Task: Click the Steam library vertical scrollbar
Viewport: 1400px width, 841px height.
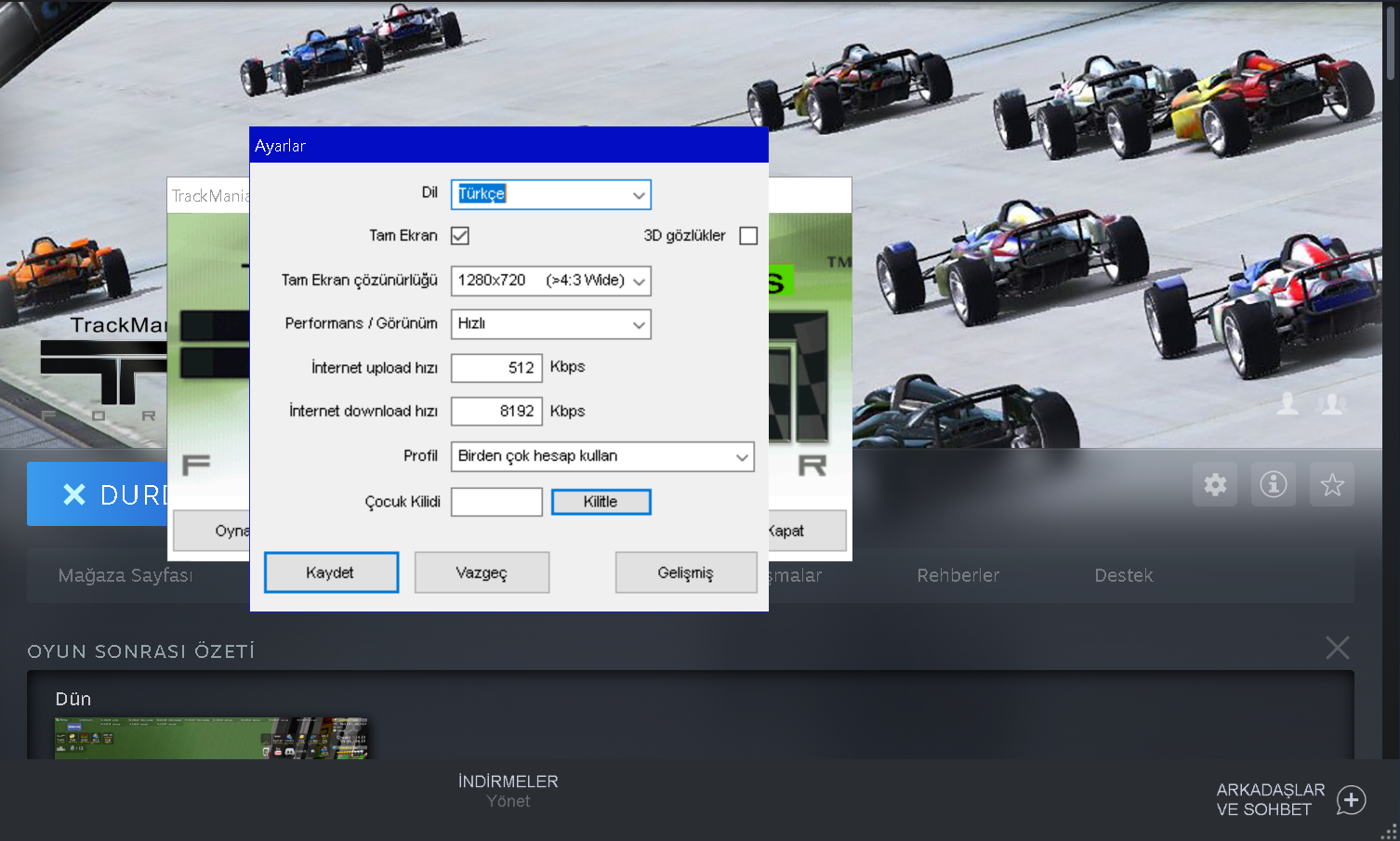Action: tap(1391, 42)
